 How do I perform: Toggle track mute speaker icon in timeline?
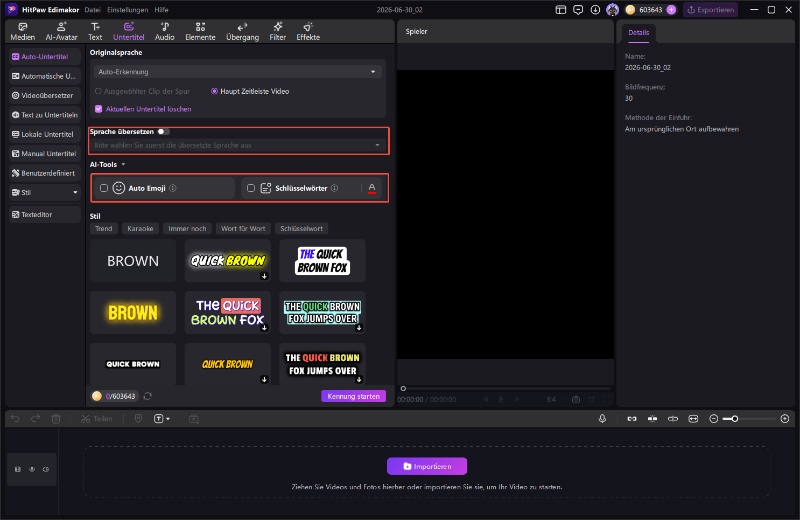[46, 469]
